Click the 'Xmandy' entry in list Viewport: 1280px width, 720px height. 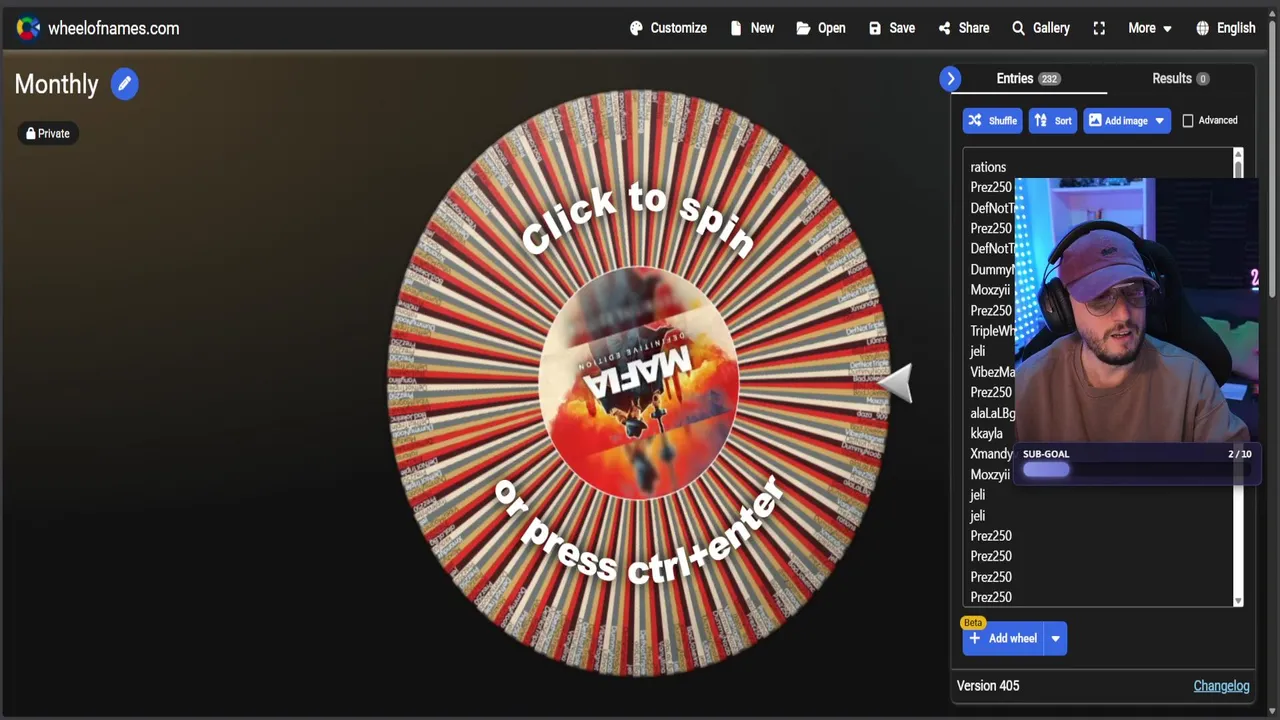click(991, 453)
